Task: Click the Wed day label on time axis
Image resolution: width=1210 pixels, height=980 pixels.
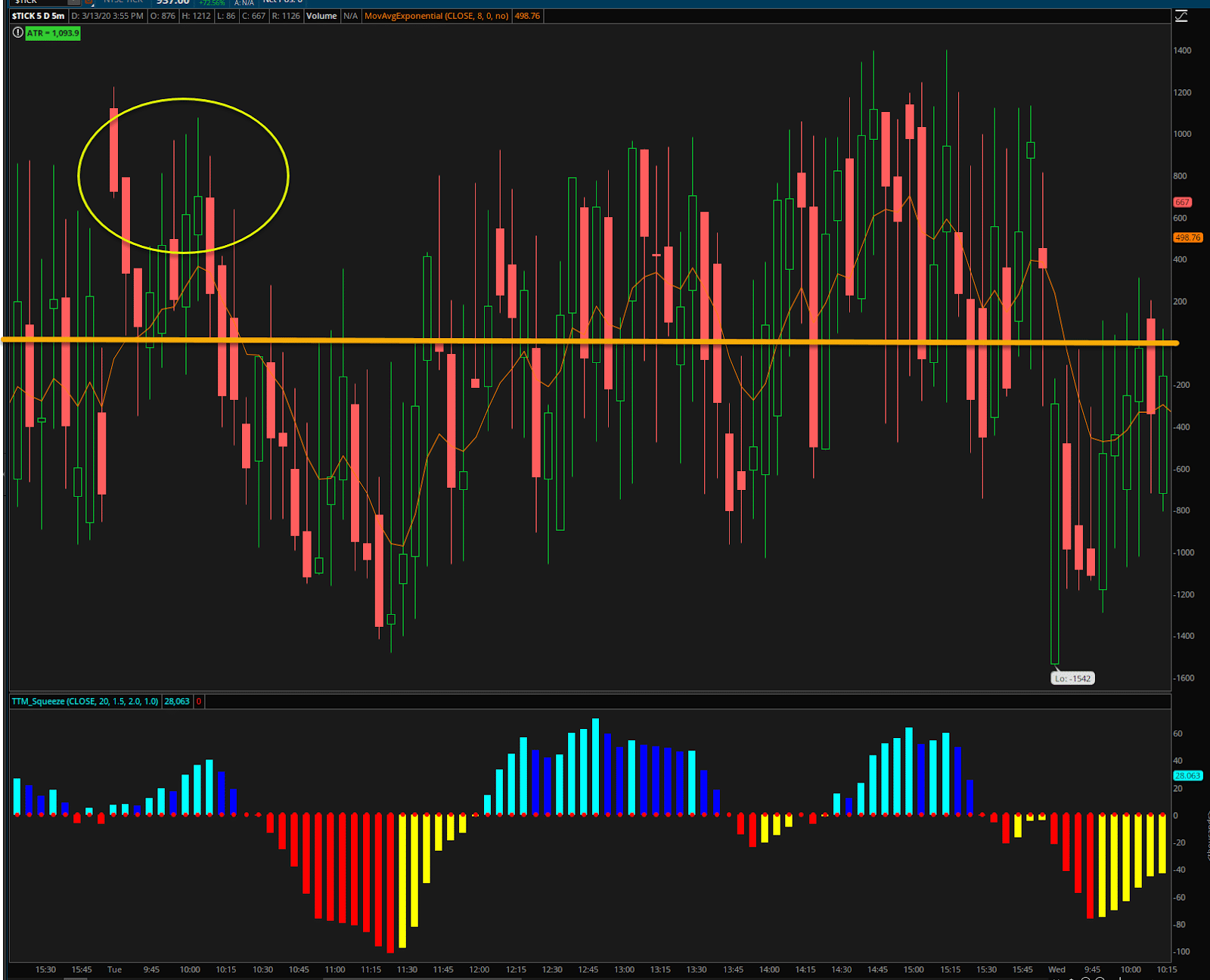Action: 1056,969
